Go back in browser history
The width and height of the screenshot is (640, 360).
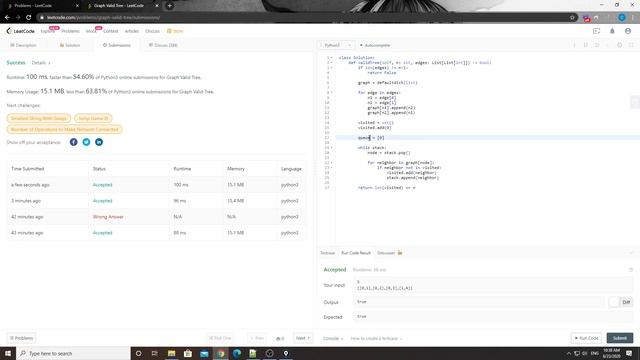click(7, 18)
